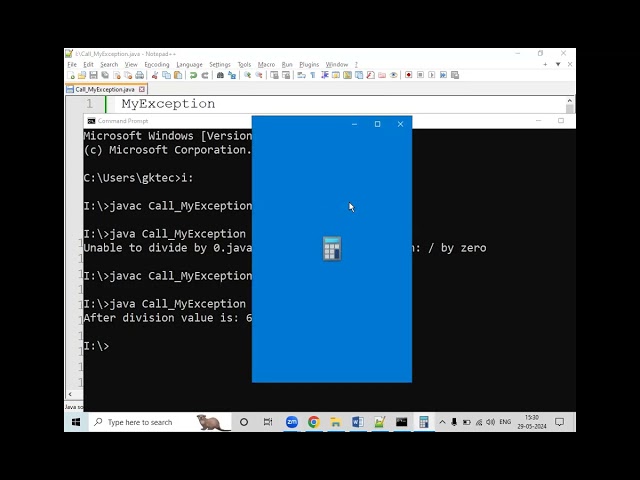Toggle the indent guide icon
The image size is (640, 480).
tap(324, 75)
